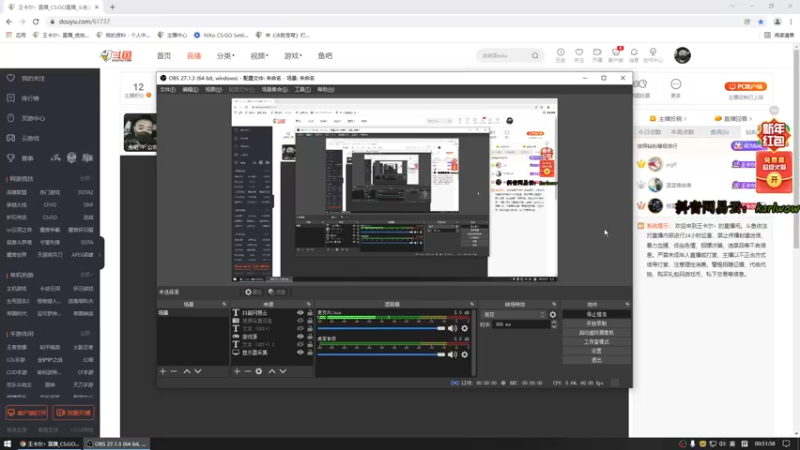Move scene down in scene list
Screen dimensions: 800x450
pos(198,371)
